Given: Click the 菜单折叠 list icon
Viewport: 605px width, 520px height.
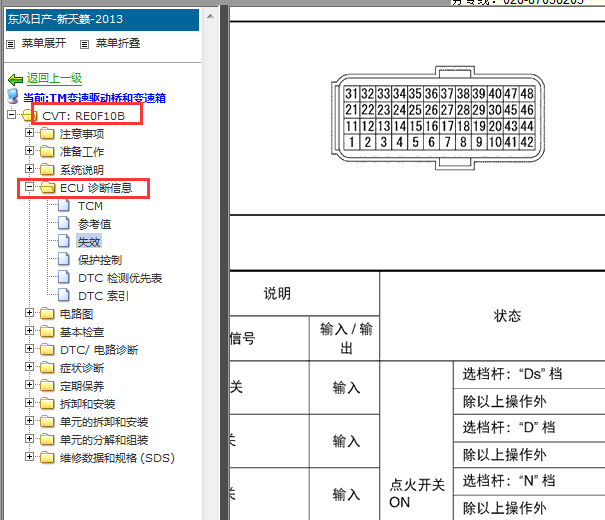Looking at the screenshot, I should [84, 44].
